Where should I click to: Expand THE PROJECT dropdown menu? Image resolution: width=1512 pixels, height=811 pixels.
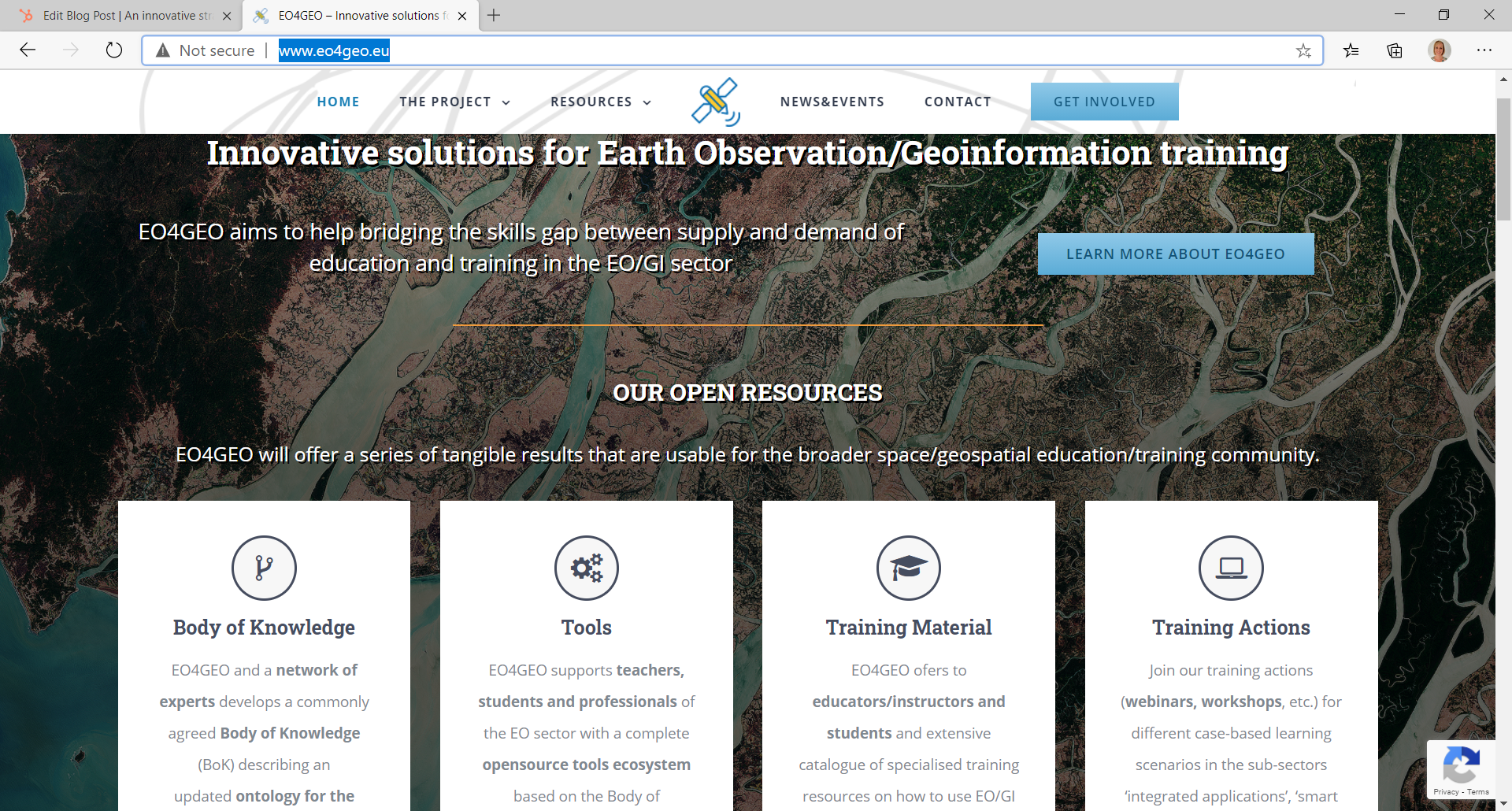(455, 101)
